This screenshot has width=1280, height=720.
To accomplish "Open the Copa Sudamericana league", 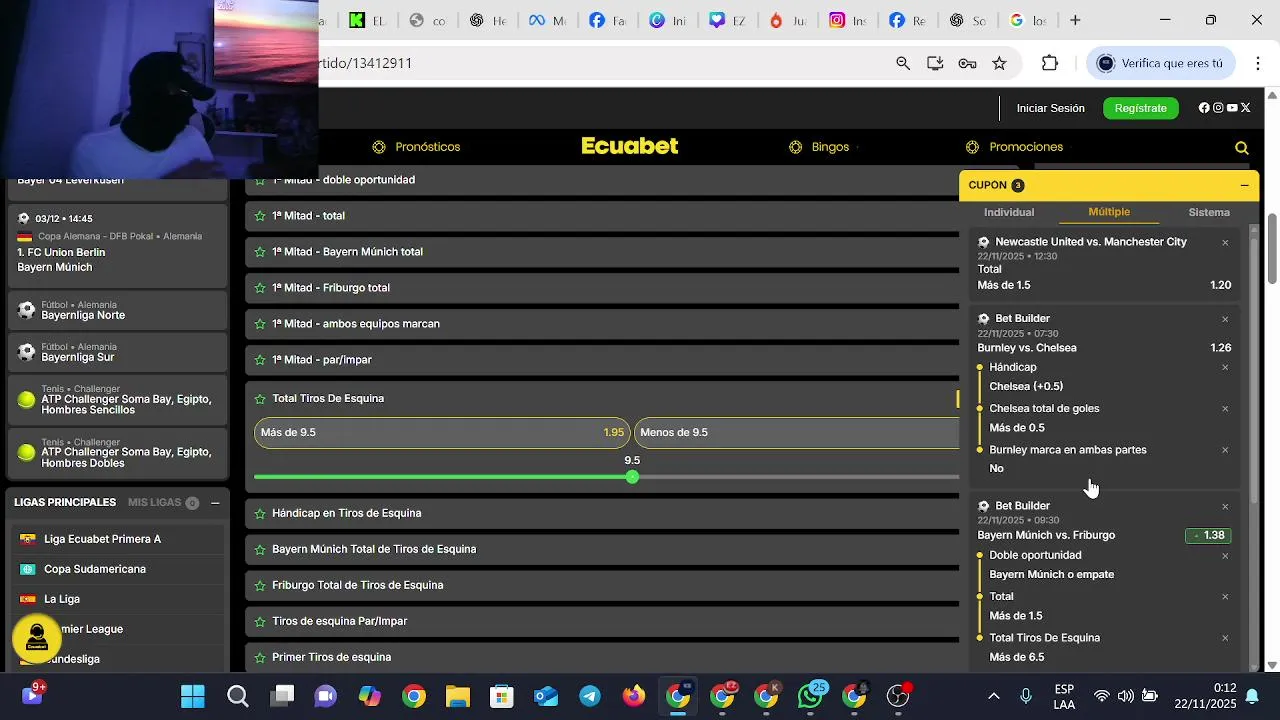I will [118, 569].
